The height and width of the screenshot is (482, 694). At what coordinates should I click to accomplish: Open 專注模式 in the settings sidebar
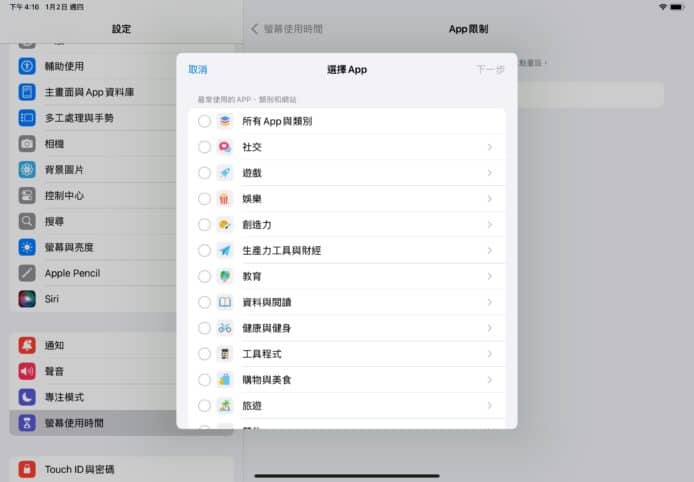click(x=64, y=397)
